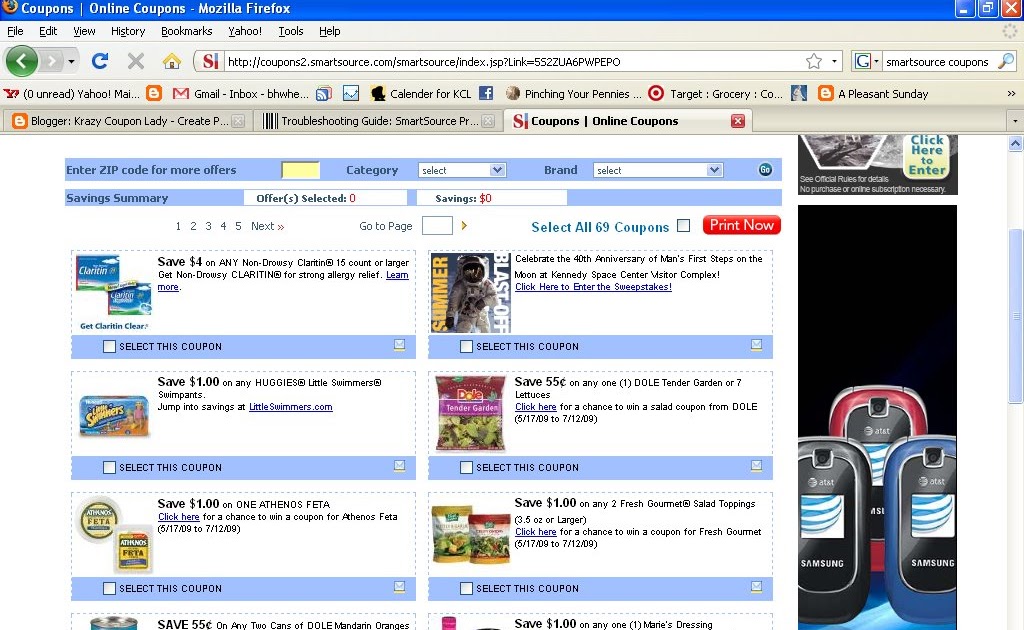Open the Help menu

330,31
